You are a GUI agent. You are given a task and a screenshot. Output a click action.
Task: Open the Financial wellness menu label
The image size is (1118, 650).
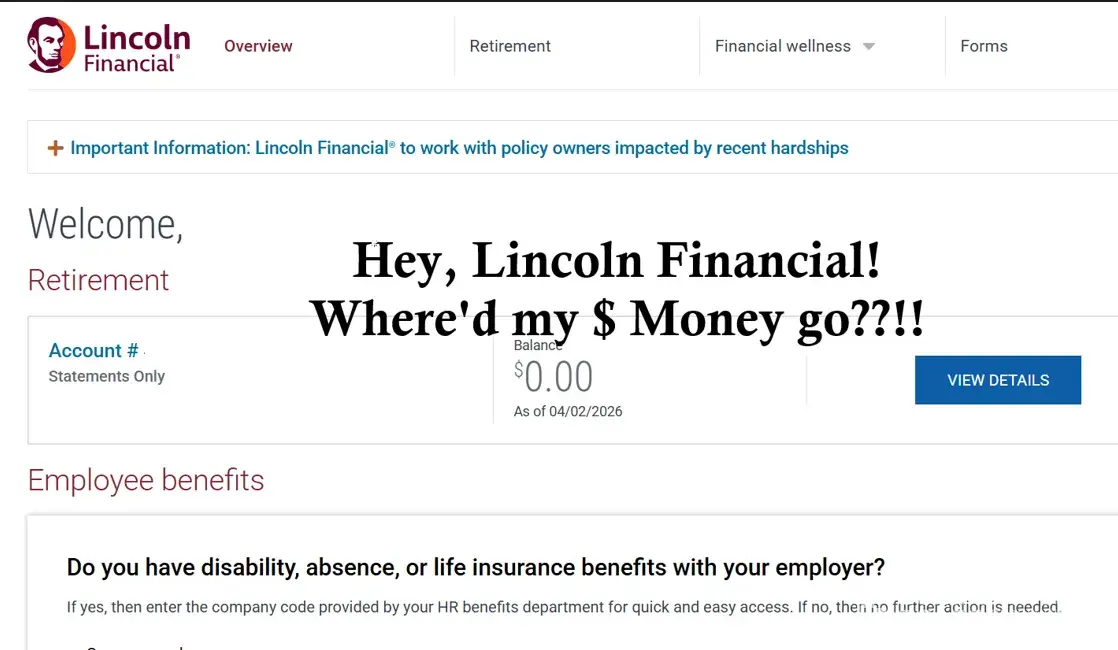tap(782, 46)
